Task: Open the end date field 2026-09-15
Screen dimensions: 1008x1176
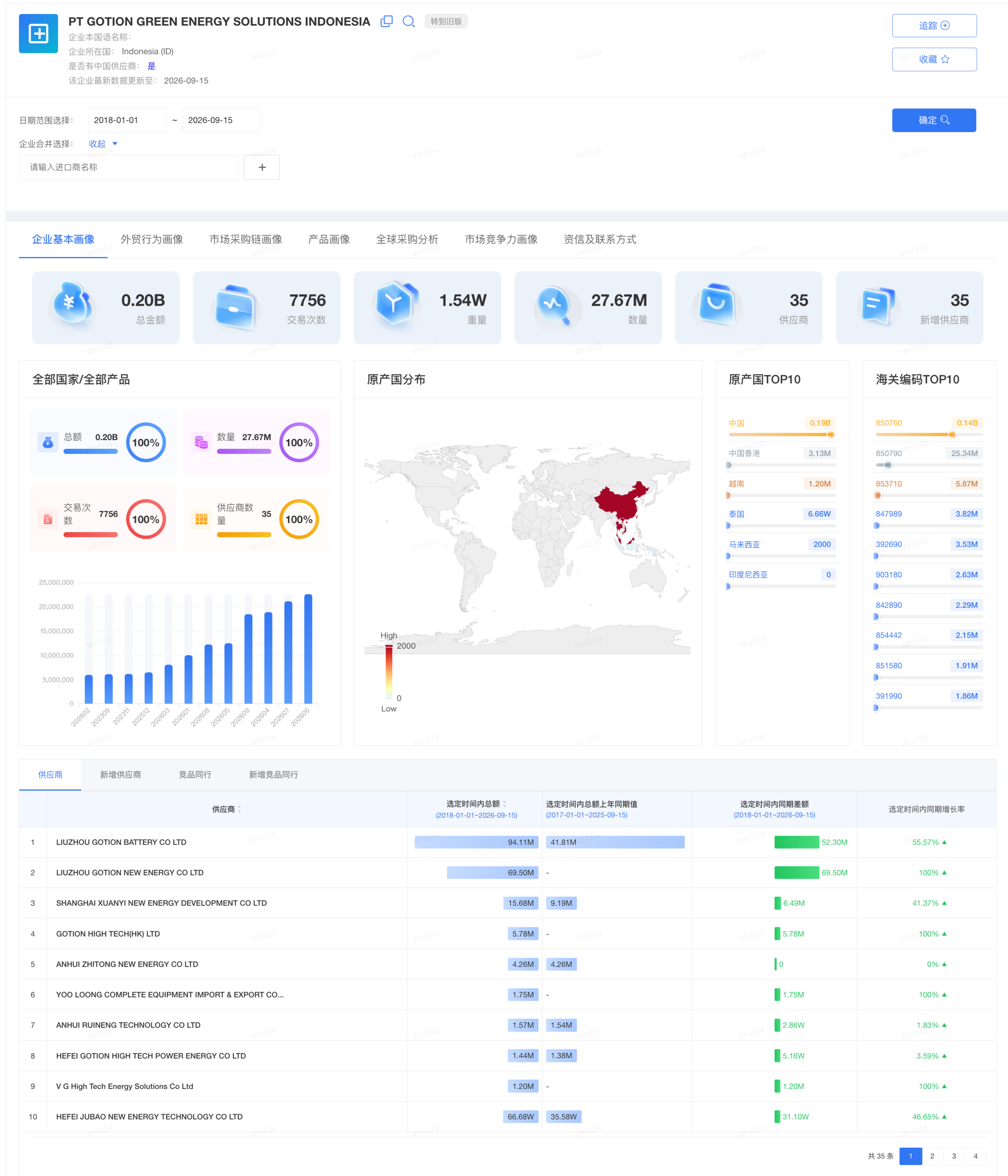Action: point(221,120)
